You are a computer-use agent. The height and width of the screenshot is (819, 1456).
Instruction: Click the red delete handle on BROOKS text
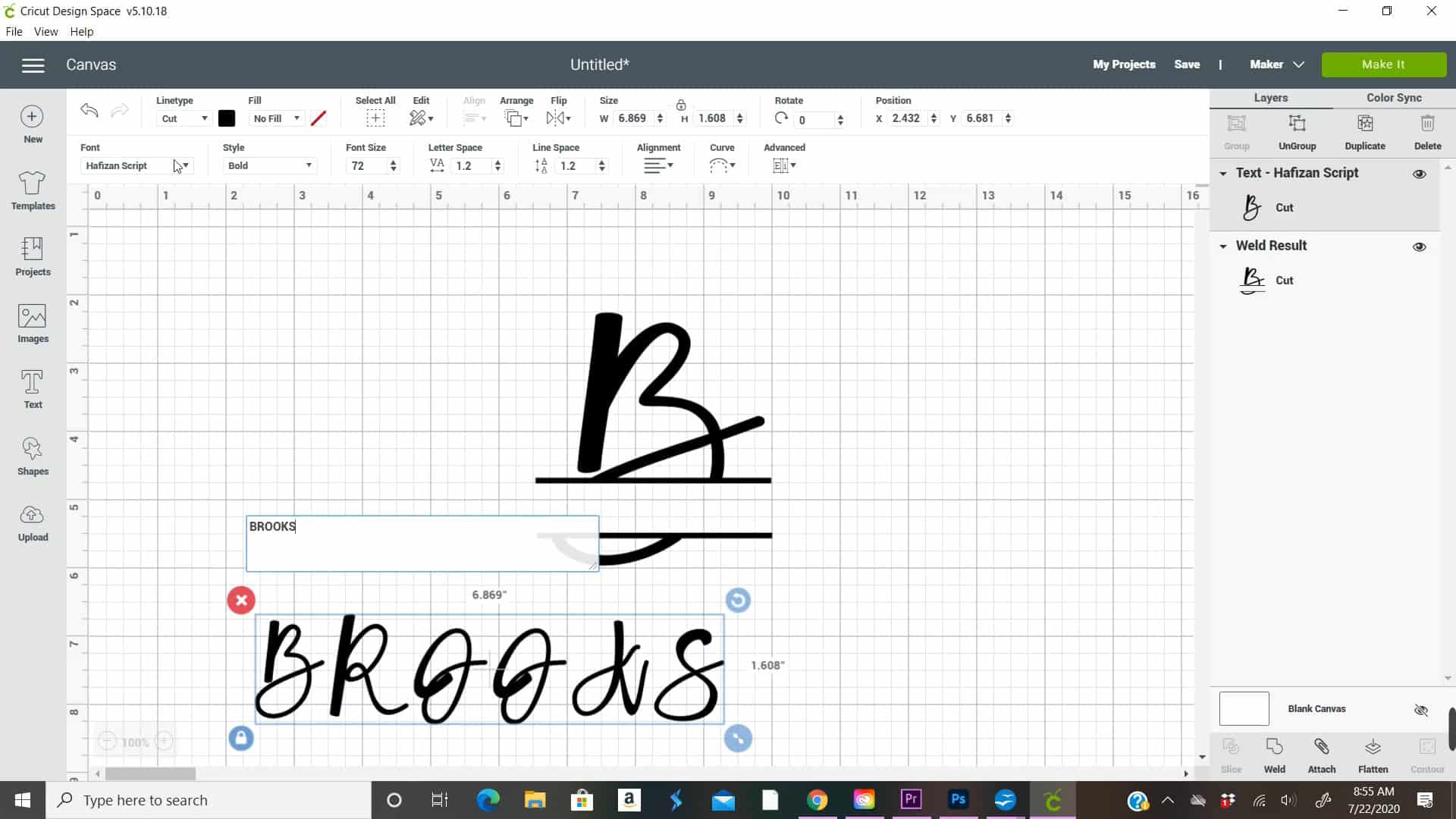click(241, 601)
